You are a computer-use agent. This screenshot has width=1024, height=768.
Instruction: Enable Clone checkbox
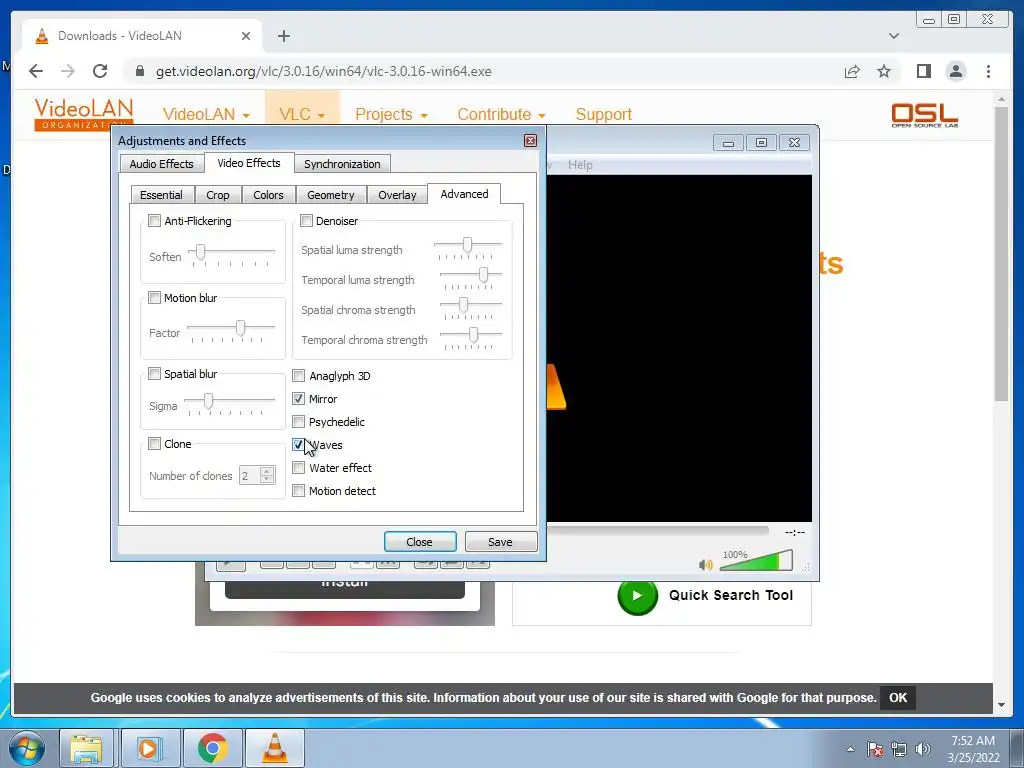coord(154,444)
